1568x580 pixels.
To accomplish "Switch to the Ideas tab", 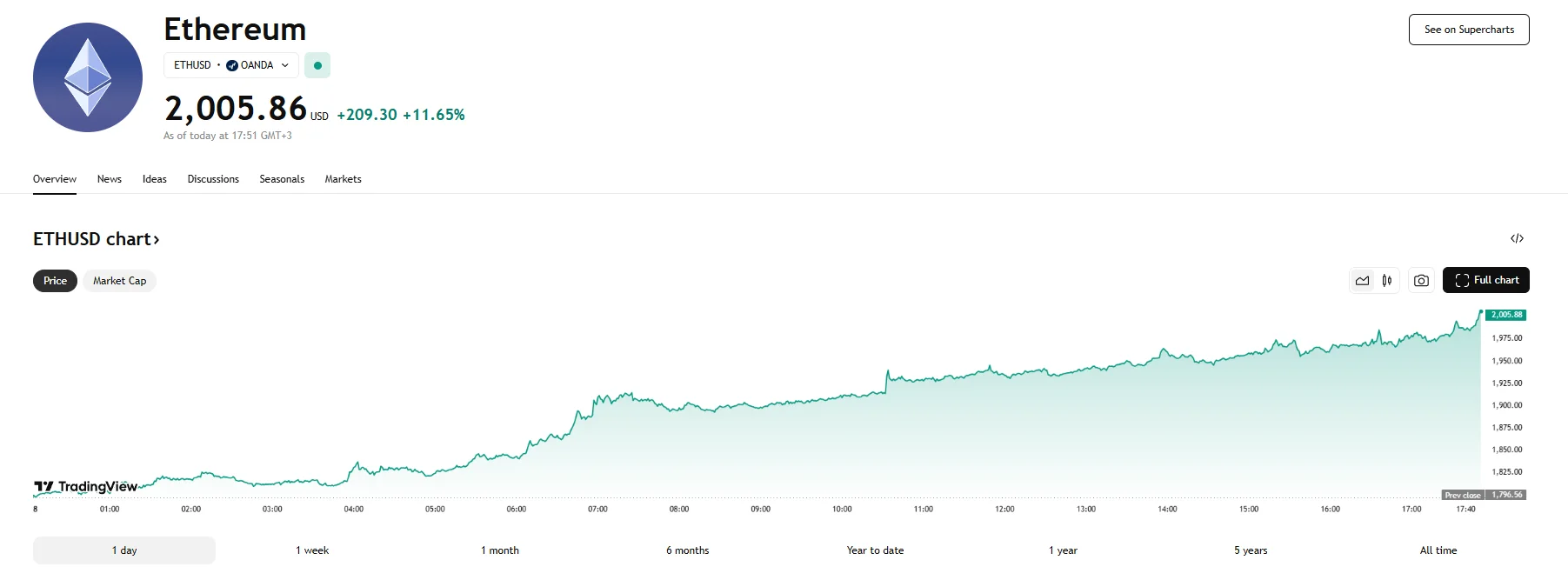I will (155, 179).
